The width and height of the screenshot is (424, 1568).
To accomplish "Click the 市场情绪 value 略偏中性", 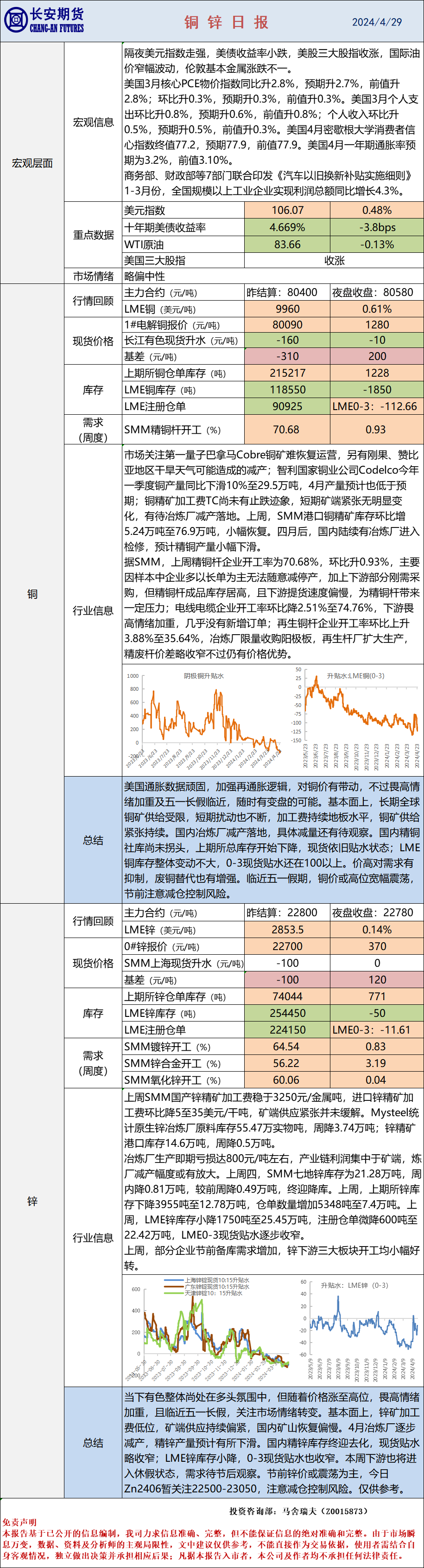I will tap(144, 276).
